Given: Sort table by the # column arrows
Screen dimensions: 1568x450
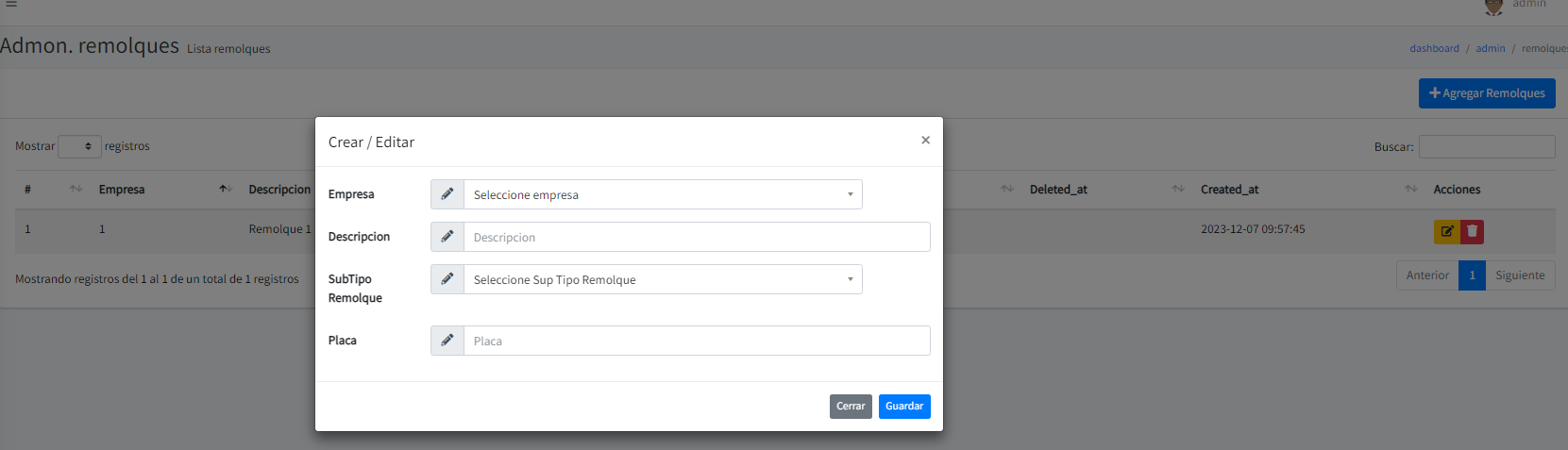Looking at the screenshot, I should point(76,190).
